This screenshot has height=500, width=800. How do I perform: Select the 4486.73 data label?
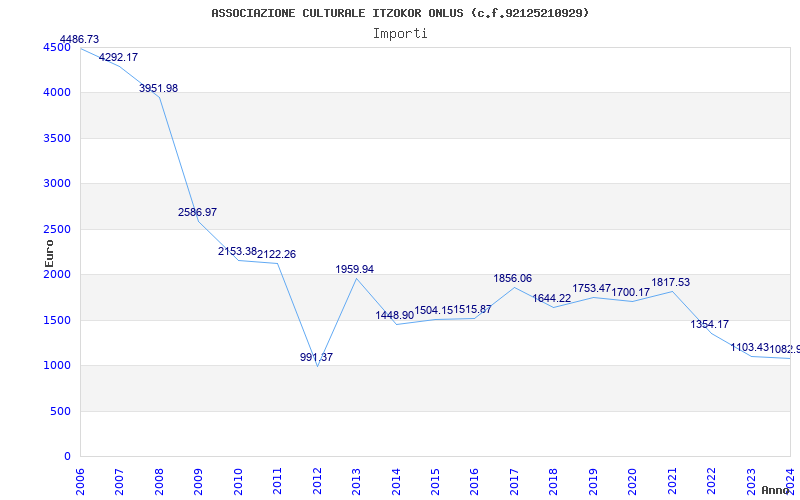coord(80,39)
